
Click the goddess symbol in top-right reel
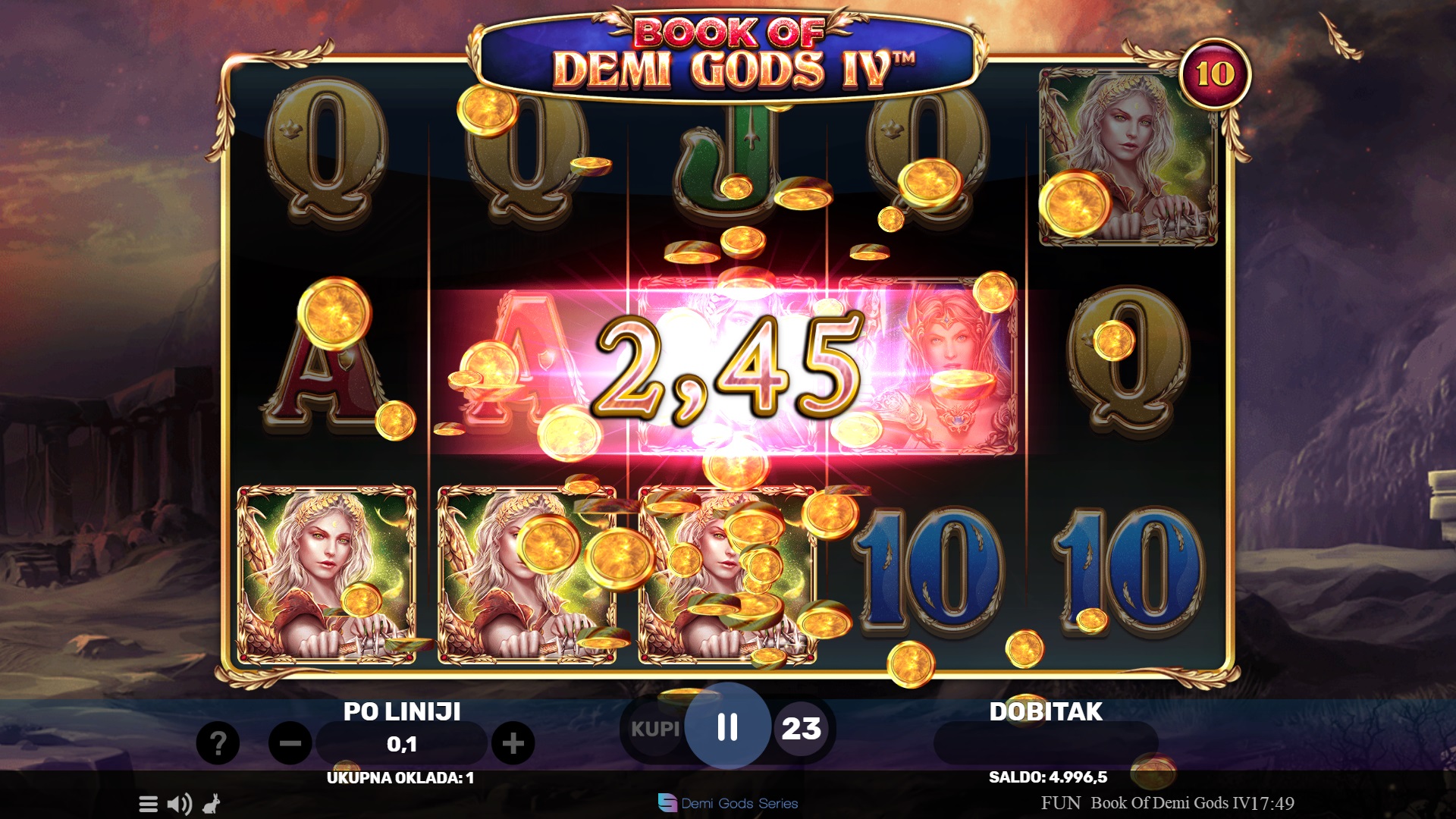[x=1128, y=157]
